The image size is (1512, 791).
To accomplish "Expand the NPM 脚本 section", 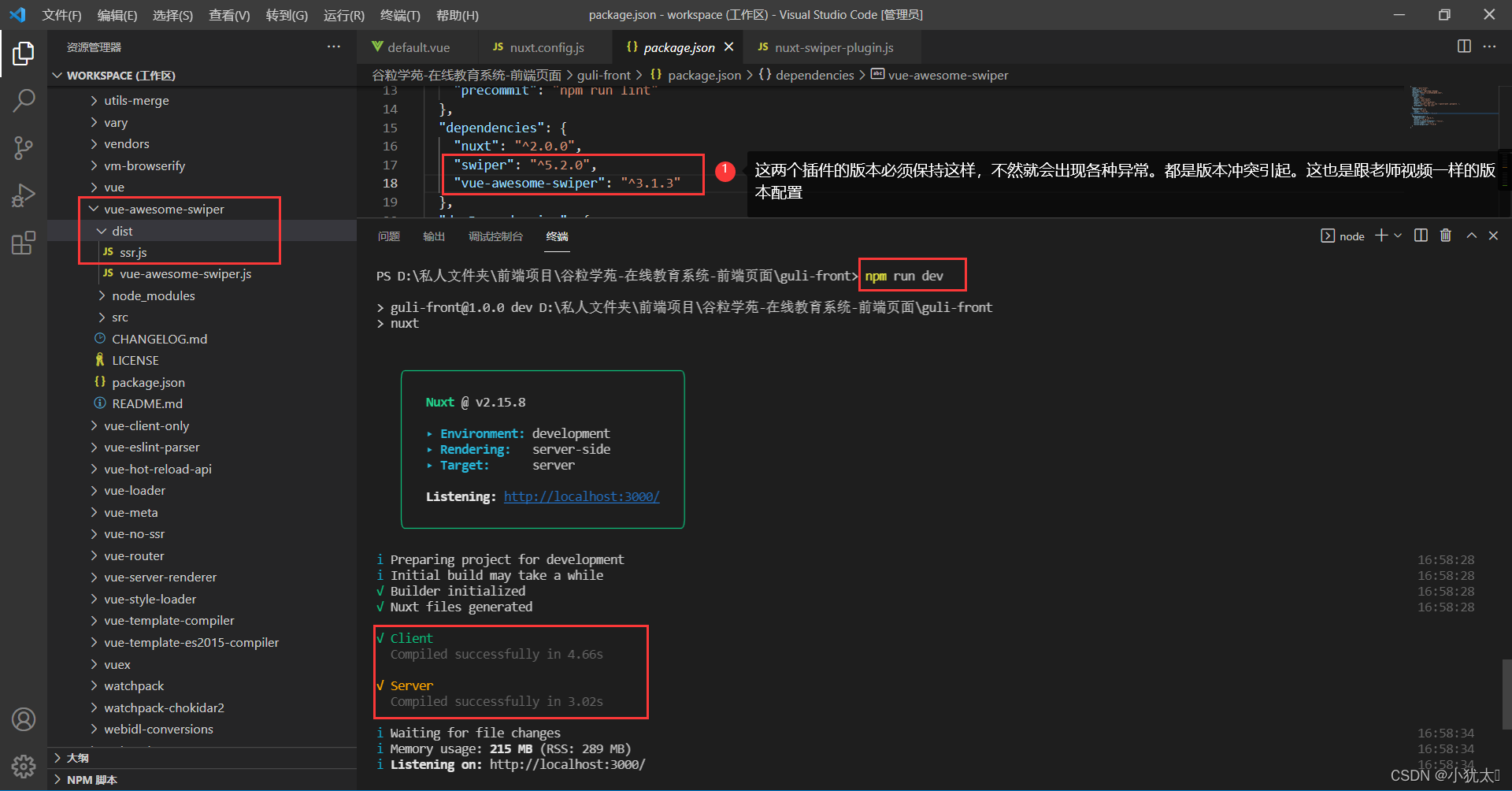I will (x=202, y=780).
